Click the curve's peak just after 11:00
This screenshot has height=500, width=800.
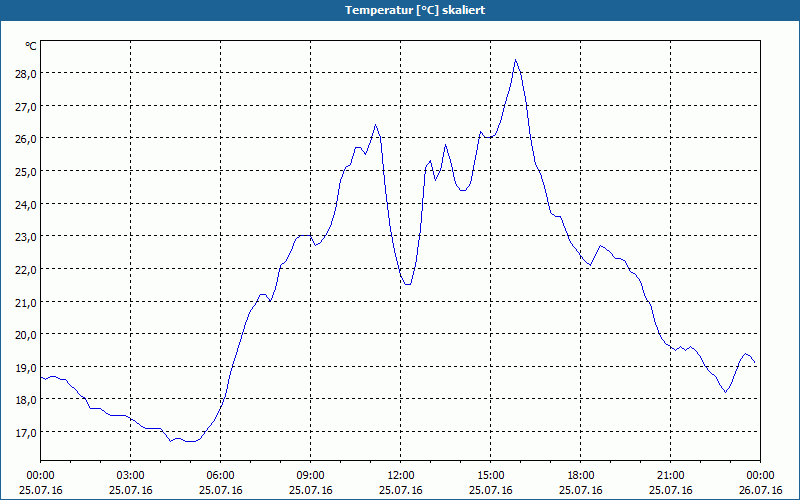pyautogui.click(x=375, y=124)
